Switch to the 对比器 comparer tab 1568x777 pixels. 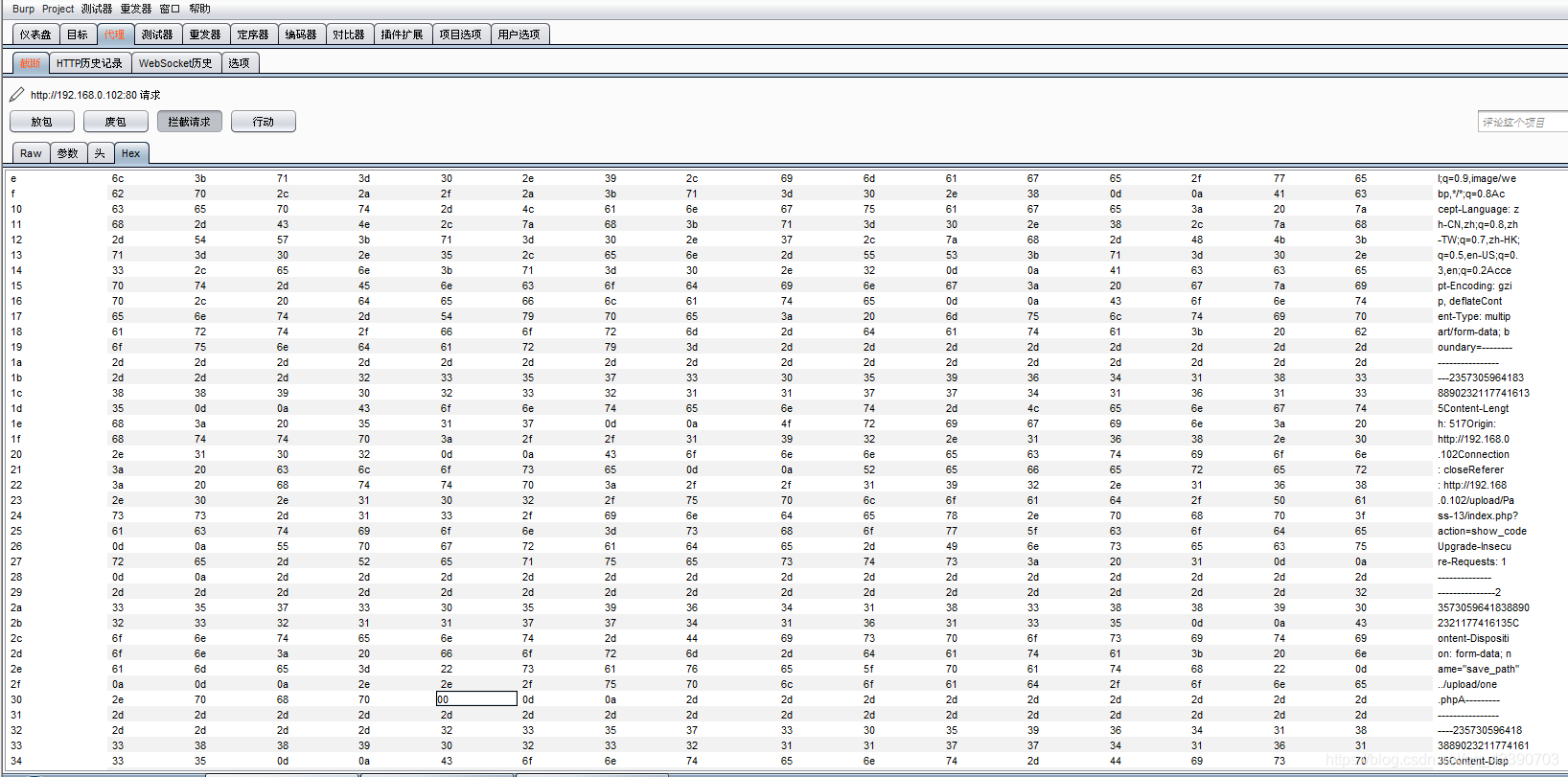348,34
